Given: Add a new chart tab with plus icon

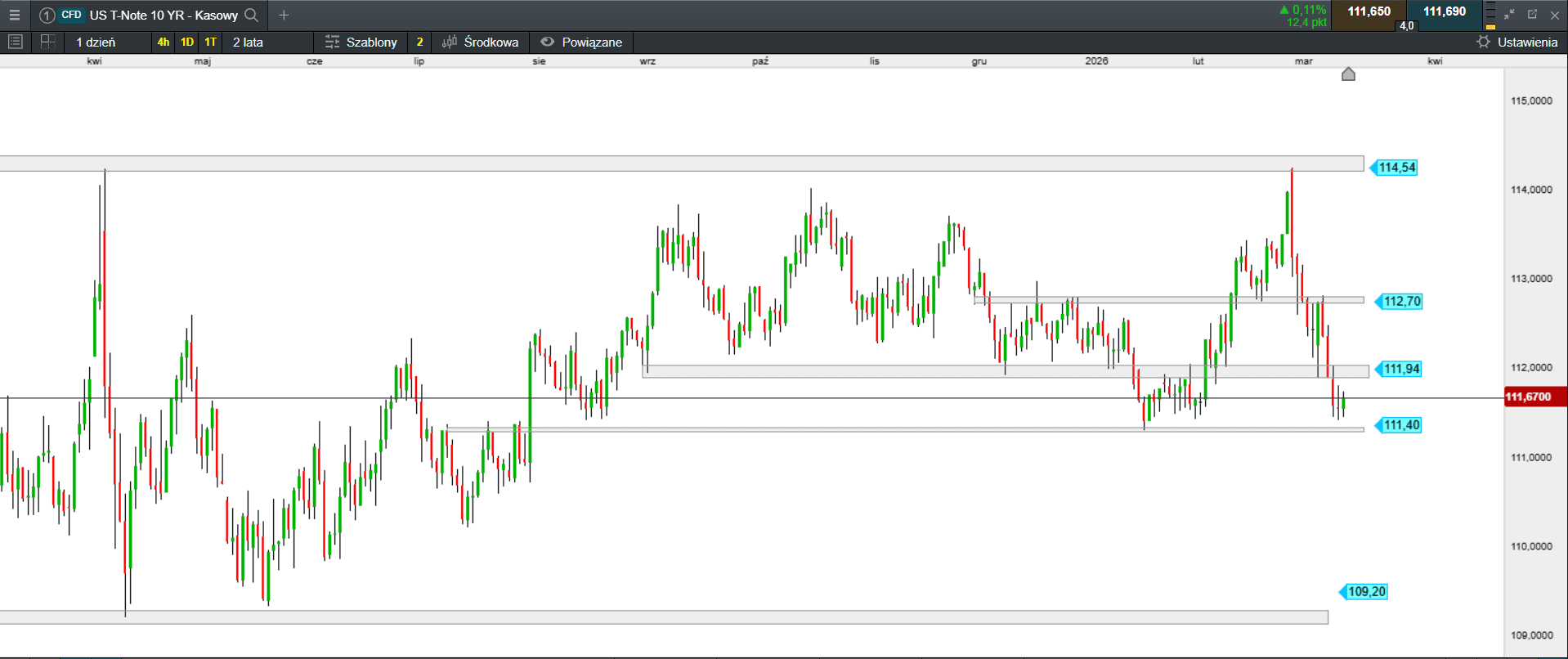Looking at the screenshot, I should coord(284,15).
